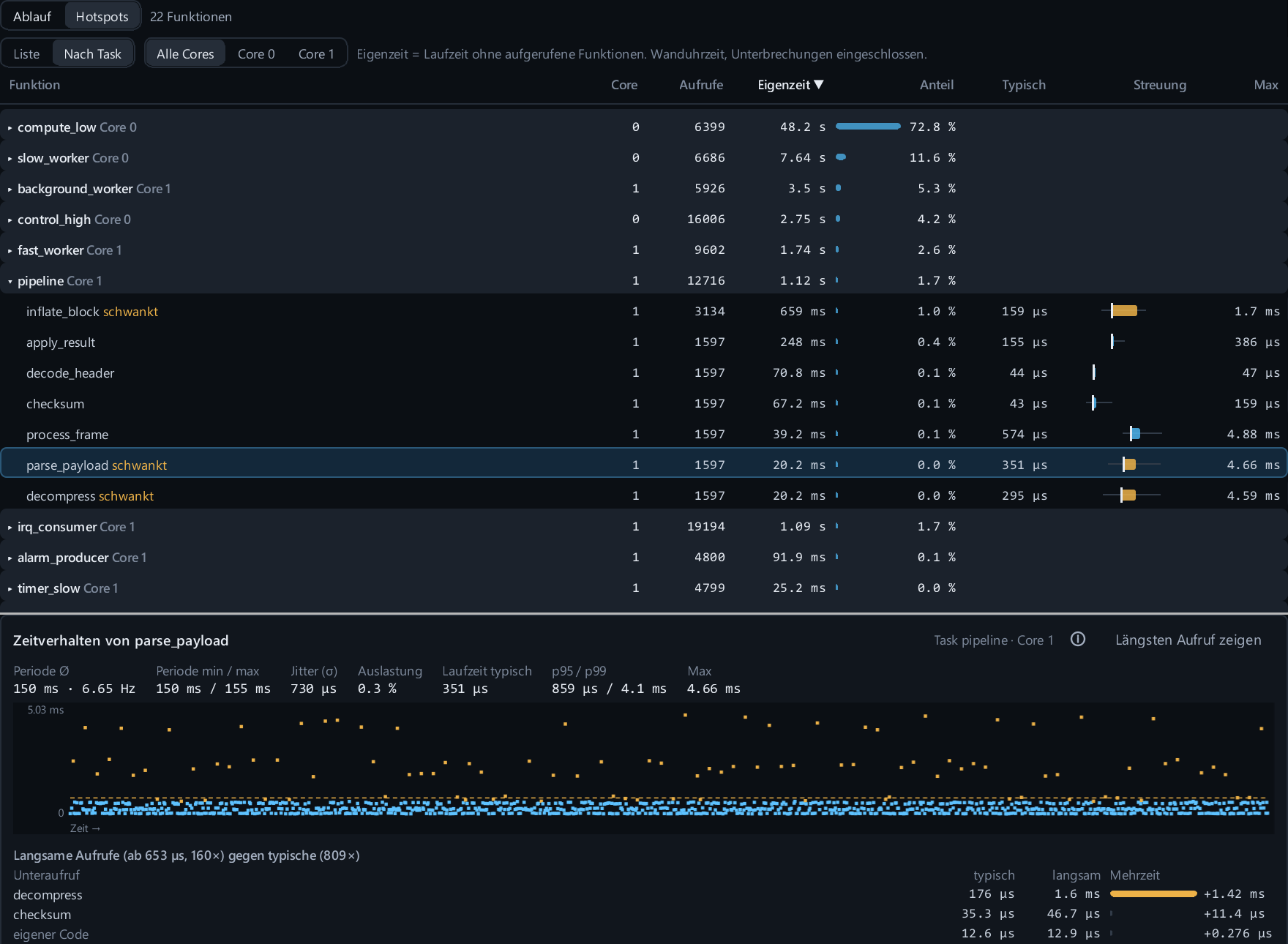Click the 72.8 % Anteil value

(932, 127)
